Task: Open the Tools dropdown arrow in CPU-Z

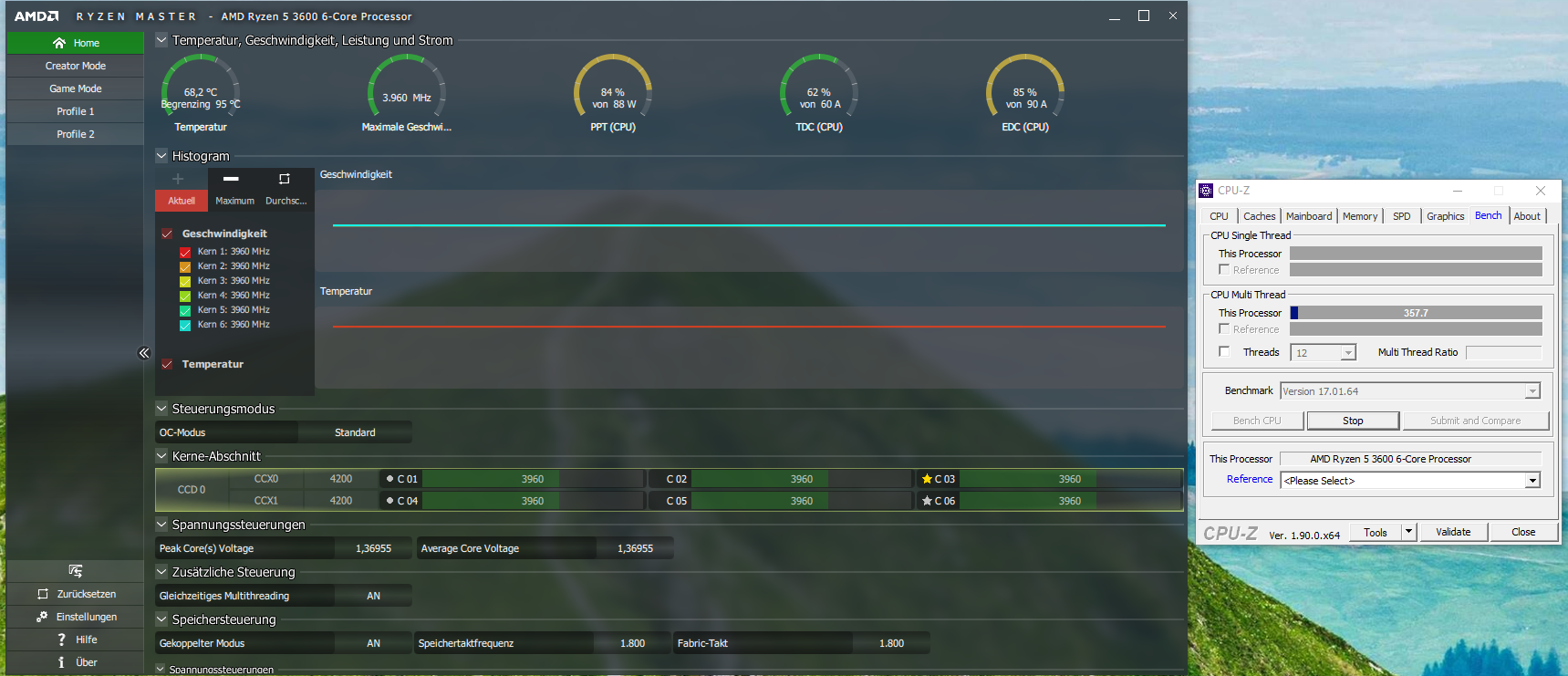Action: click(x=1408, y=532)
